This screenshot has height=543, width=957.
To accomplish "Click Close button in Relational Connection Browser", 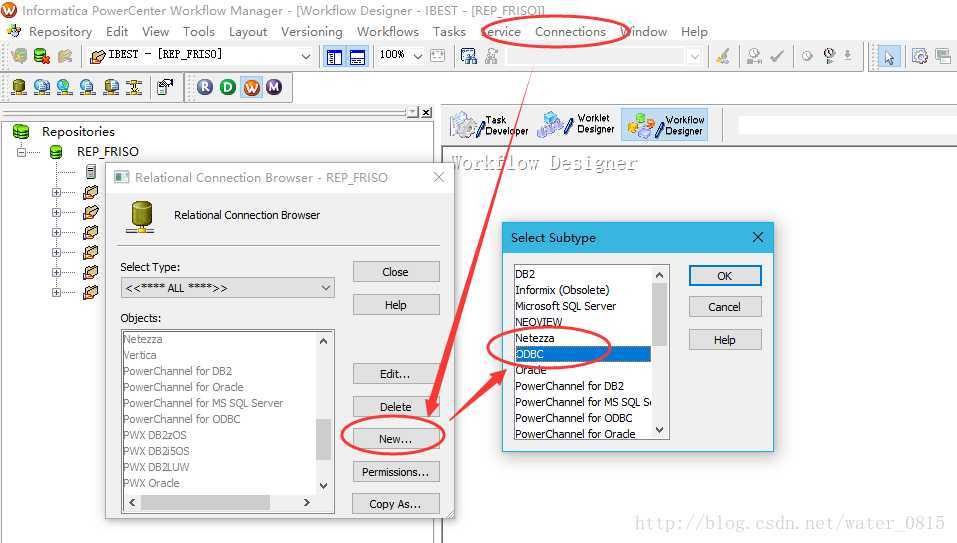I will tap(395, 272).
